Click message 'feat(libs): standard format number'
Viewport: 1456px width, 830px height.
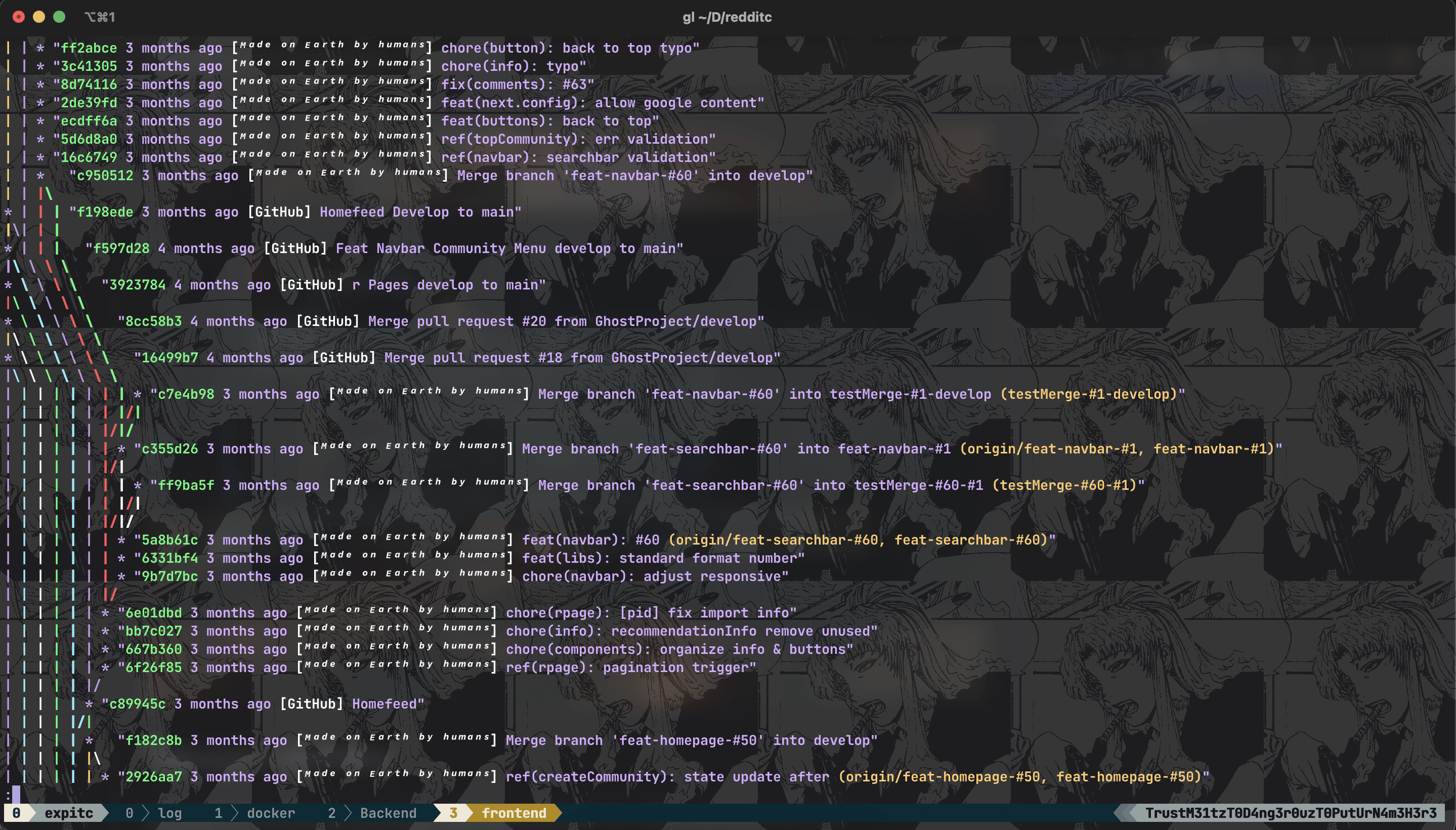click(x=659, y=559)
